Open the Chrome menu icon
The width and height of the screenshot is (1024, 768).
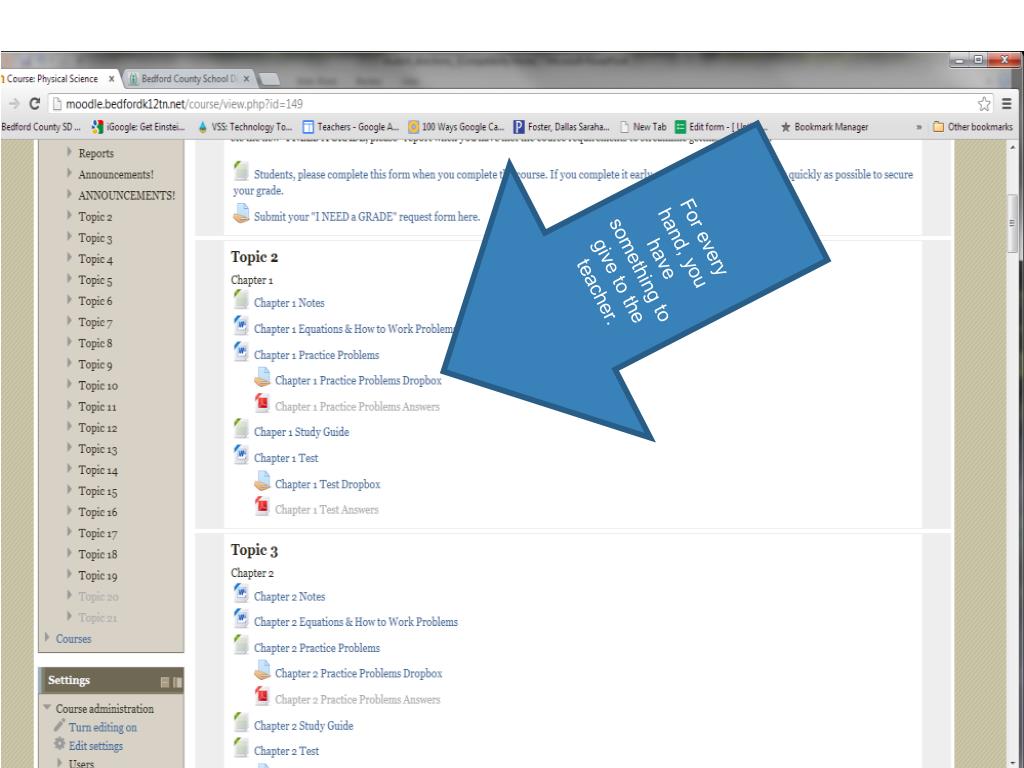pos(1007,103)
